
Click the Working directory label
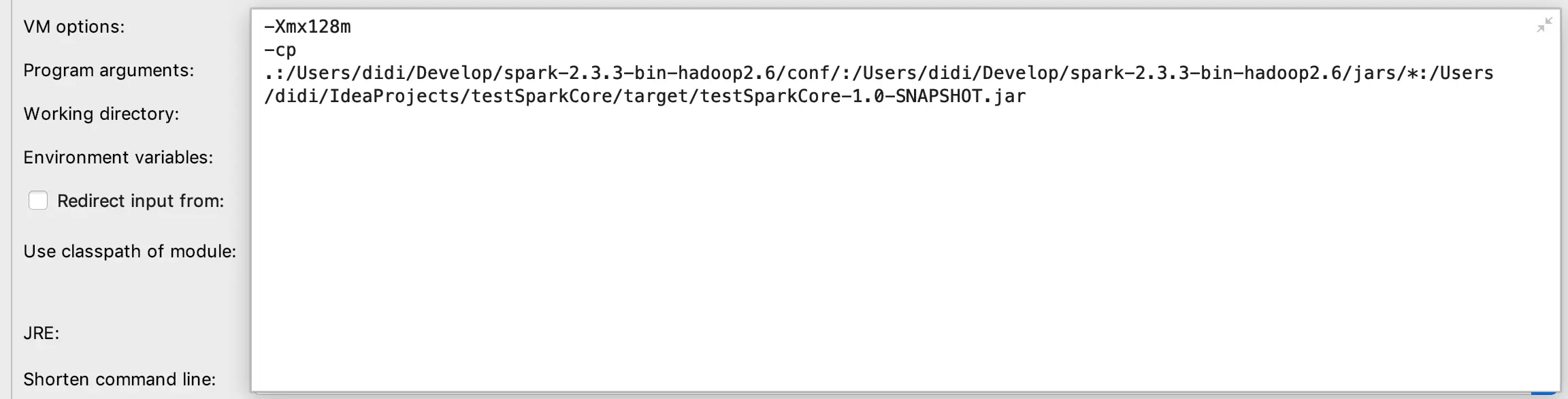[x=101, y=114]
